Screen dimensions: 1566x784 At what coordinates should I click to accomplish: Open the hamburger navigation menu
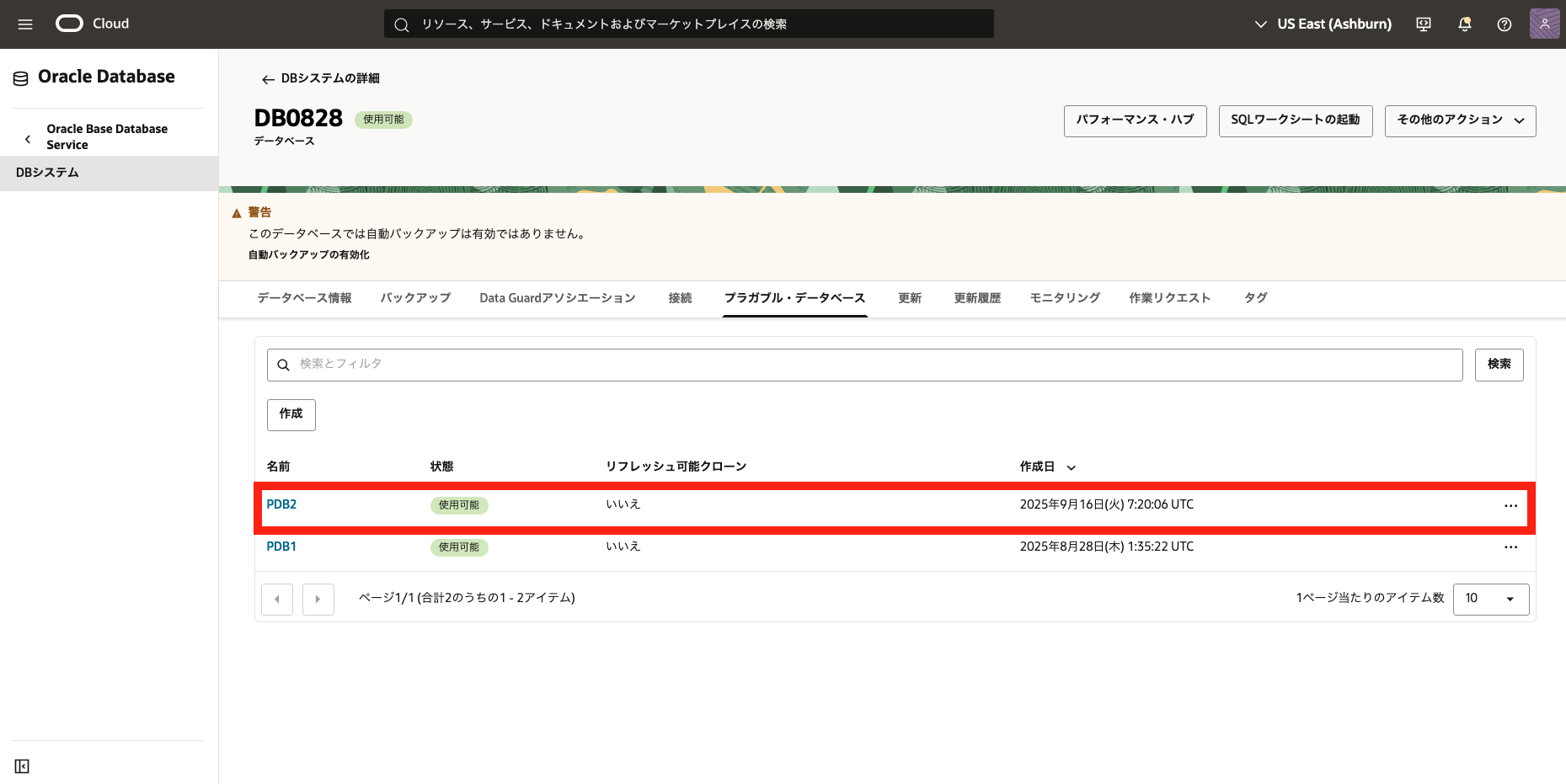[25, 24]
